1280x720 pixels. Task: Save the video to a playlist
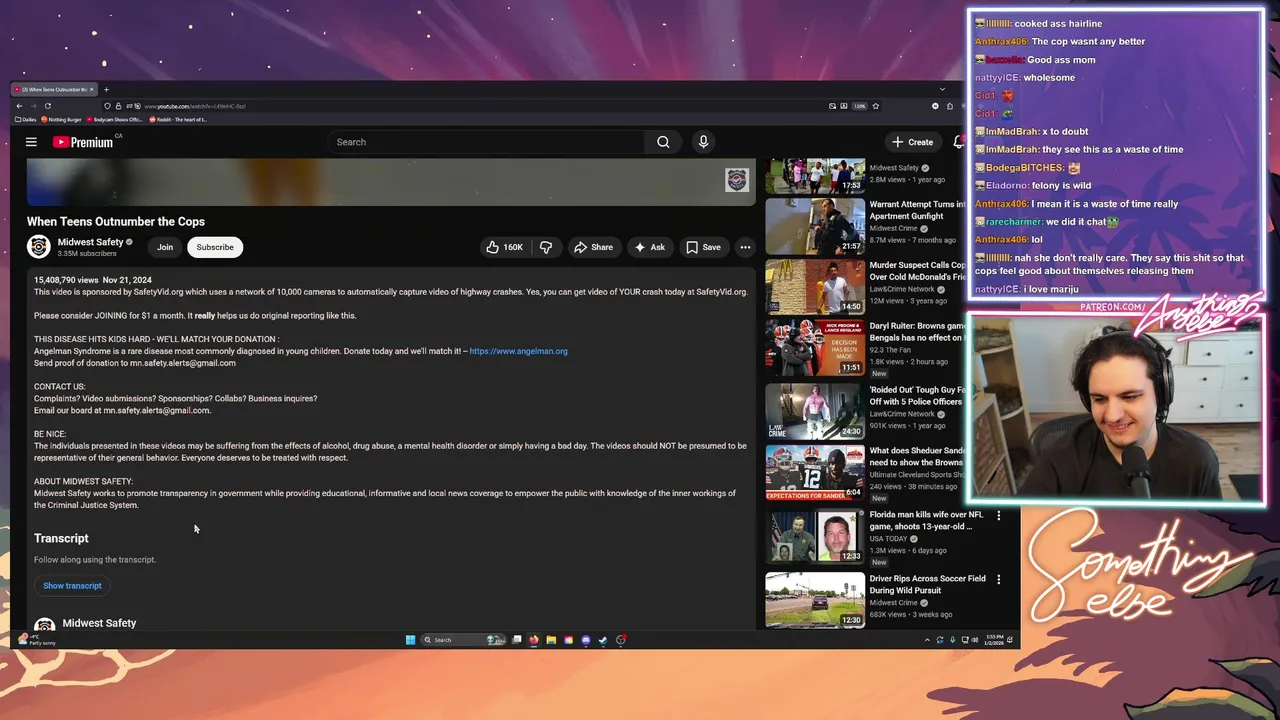tap(703, 247)
